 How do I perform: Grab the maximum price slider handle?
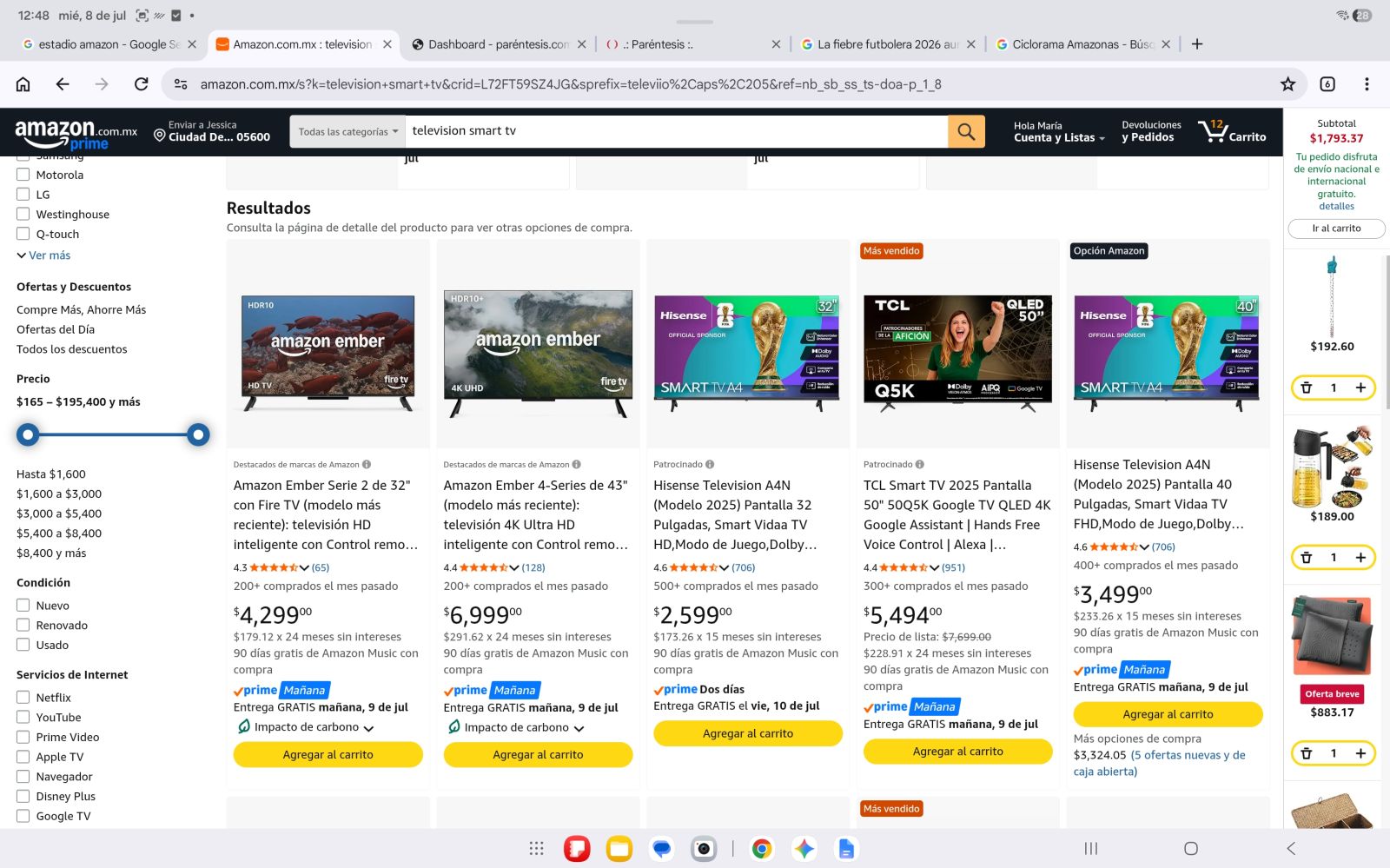coord(198,434)
